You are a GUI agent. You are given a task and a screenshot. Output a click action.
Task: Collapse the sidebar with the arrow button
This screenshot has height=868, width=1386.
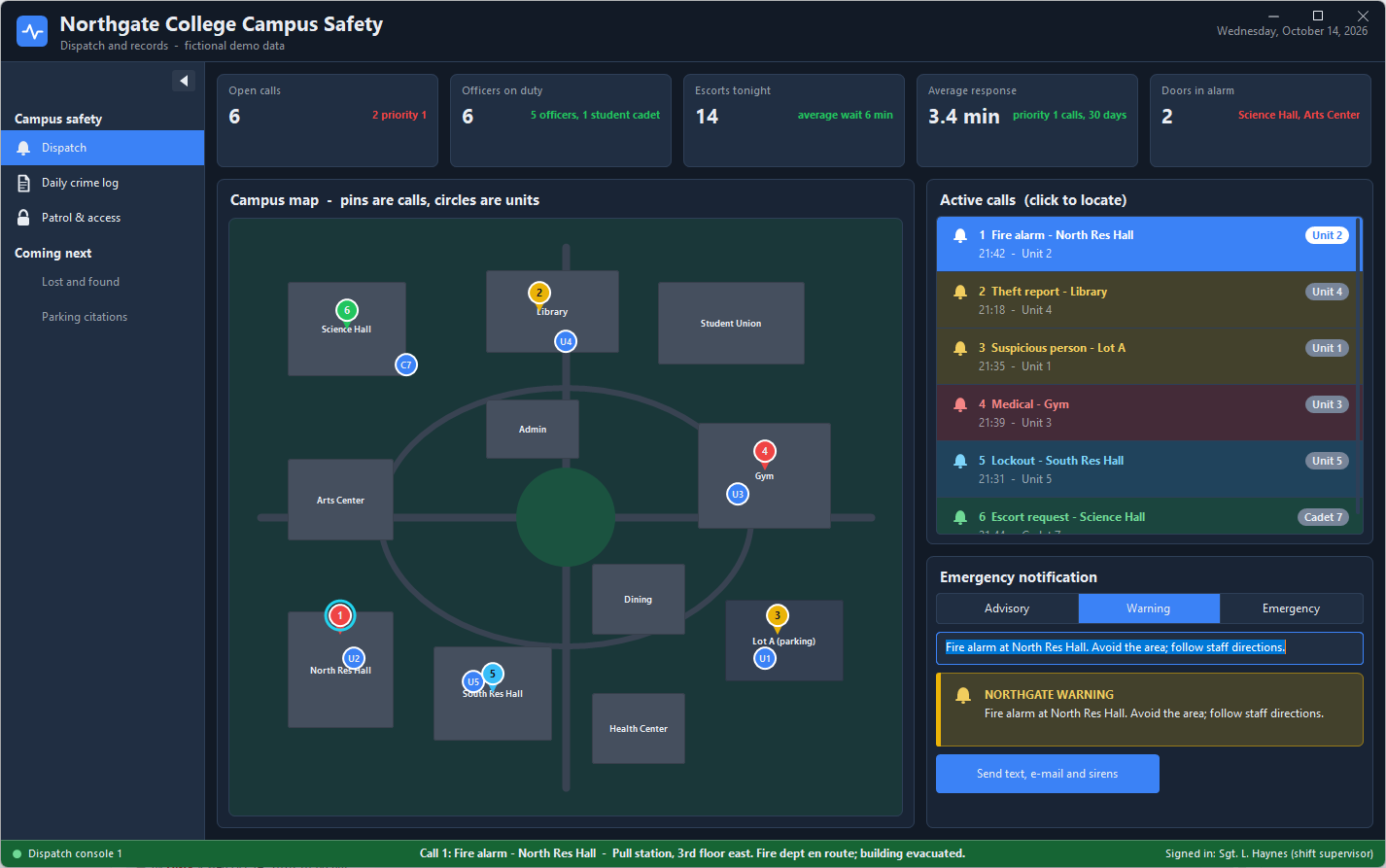point(184,81)
